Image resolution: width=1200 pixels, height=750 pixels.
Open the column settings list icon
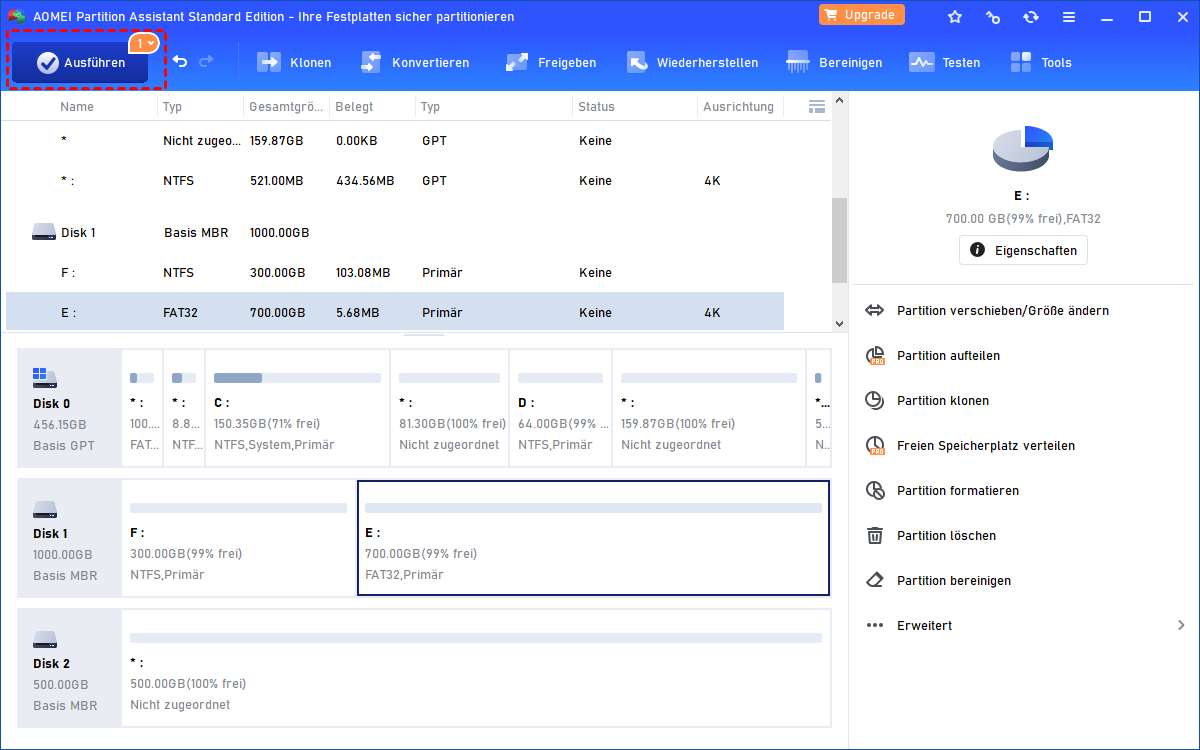pyautogui.click(x=816, y=106)
